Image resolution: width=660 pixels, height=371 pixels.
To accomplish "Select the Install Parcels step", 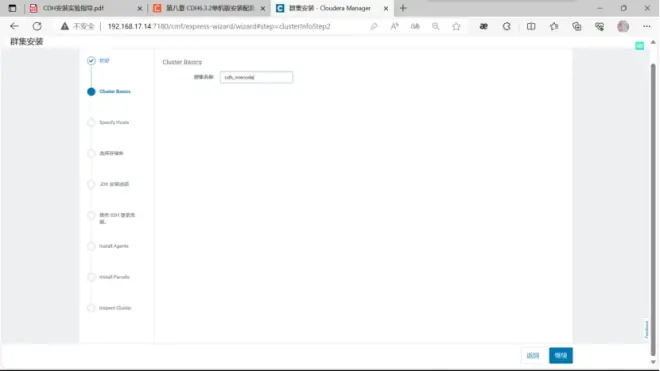I will click(x=114, y=277).
